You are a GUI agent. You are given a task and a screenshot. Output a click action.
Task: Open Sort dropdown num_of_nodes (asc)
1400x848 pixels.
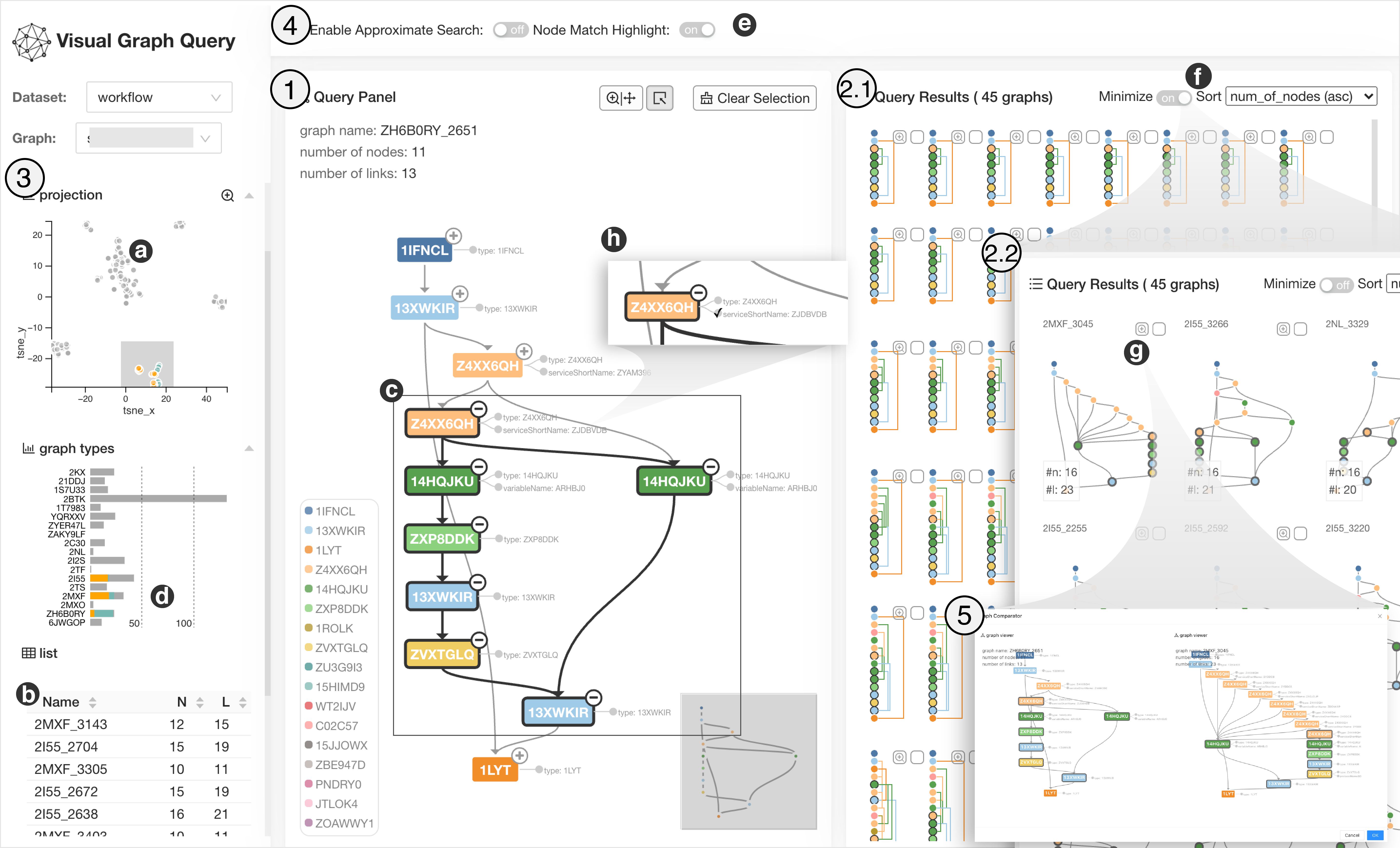click(1301, 97)
